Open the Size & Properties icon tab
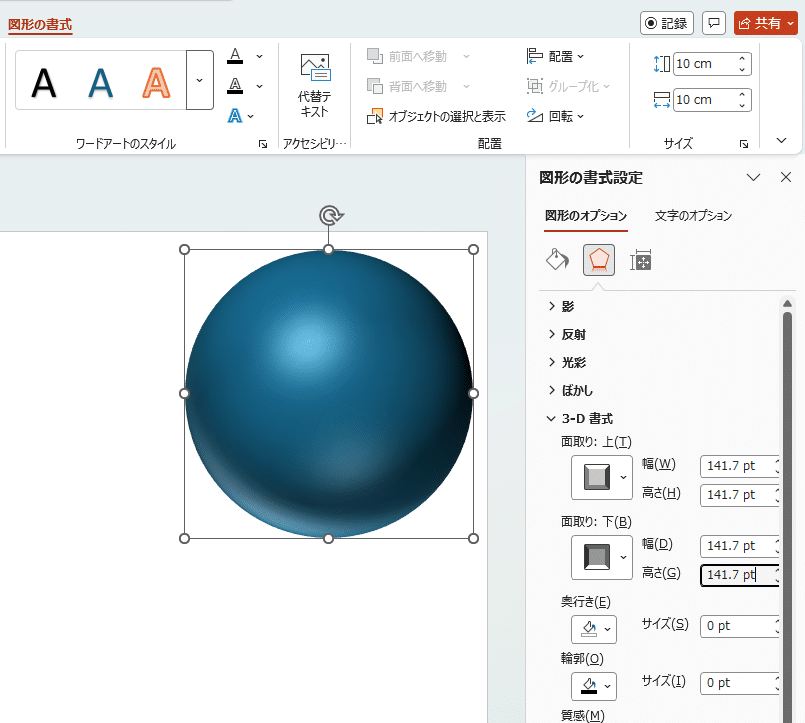Image resolution: width=805 pixels, height=723 pixels. 641,261
